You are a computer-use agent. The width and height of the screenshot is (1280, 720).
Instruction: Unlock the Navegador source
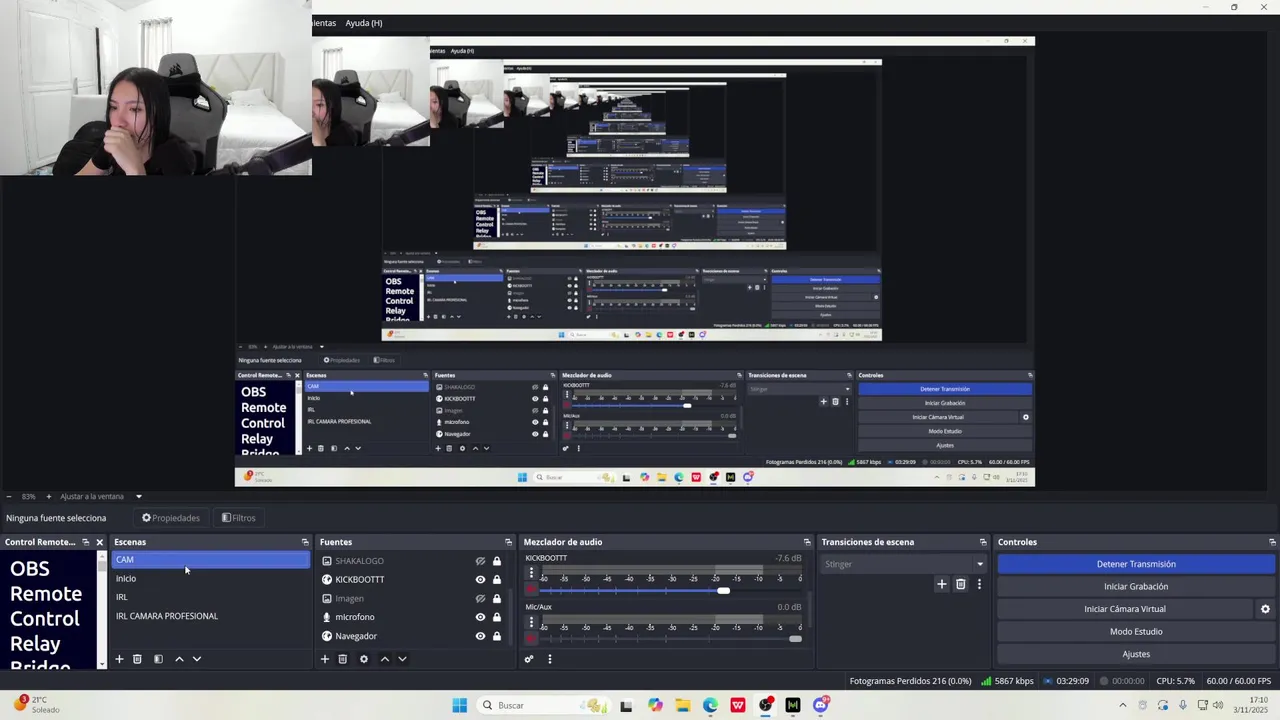click(497, 636)
